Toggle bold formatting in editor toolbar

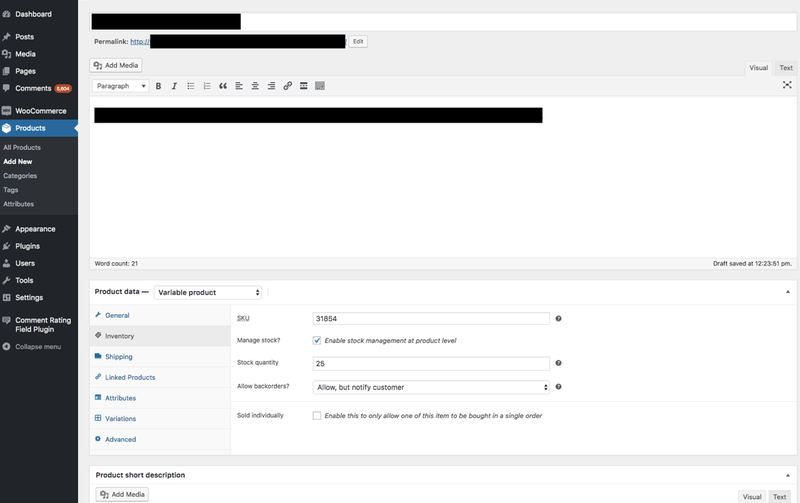(x=158, y=86)
